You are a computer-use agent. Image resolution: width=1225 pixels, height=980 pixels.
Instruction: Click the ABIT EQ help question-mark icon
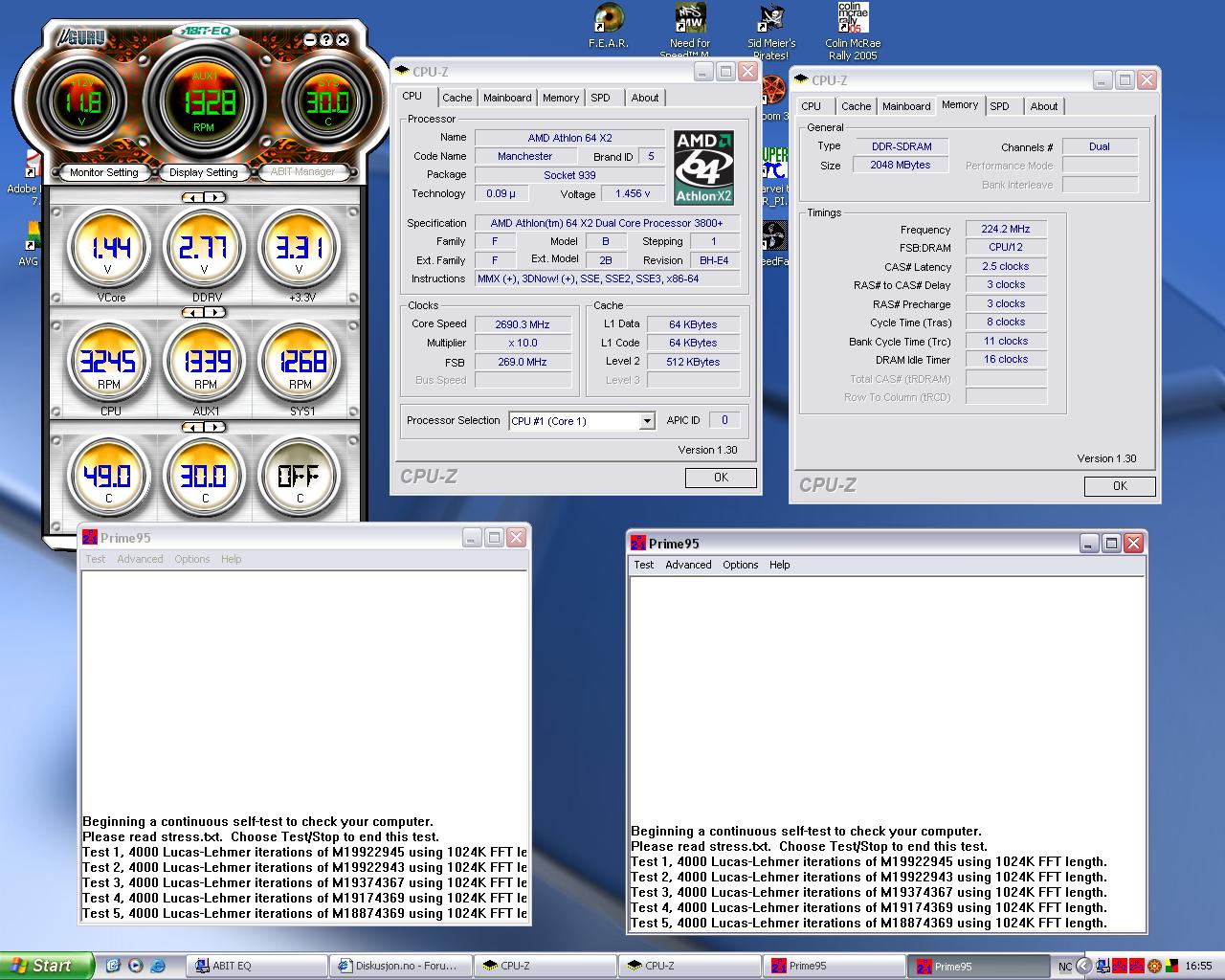(x=325, y=40)
